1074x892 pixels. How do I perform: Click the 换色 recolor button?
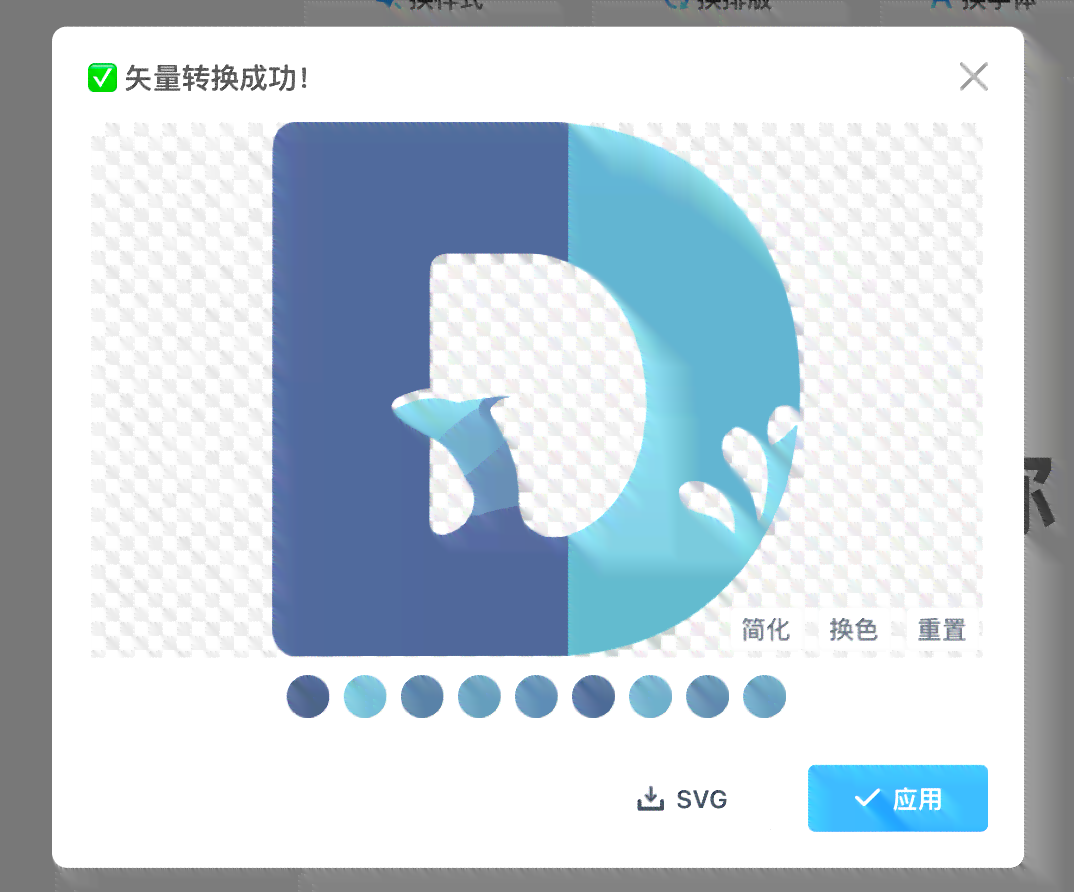click(853, 629)
